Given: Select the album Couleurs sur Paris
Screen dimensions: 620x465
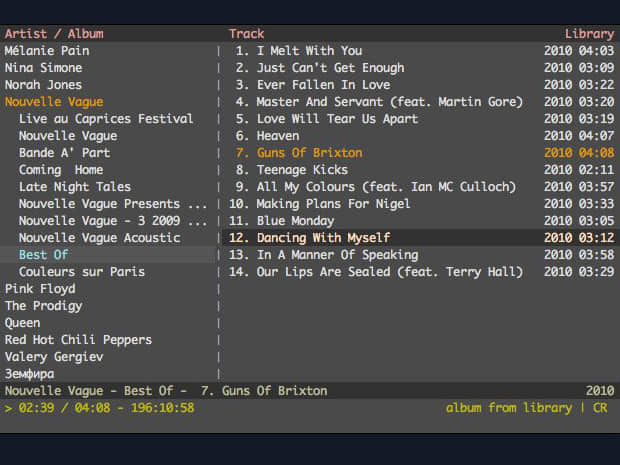Looking at the screenshot, I should coord(82,272).
